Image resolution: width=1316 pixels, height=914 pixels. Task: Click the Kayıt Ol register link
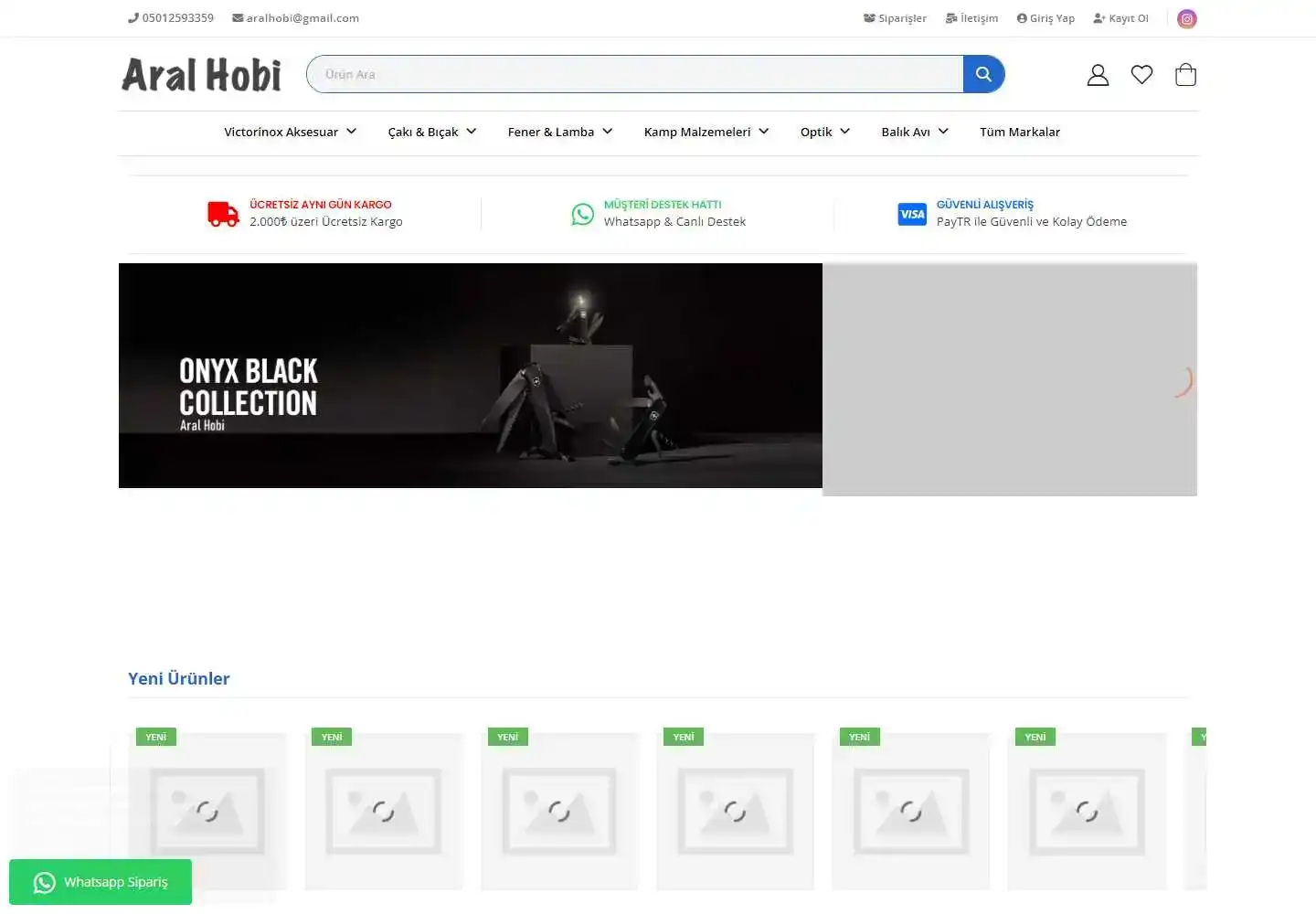coord(1120,18)
